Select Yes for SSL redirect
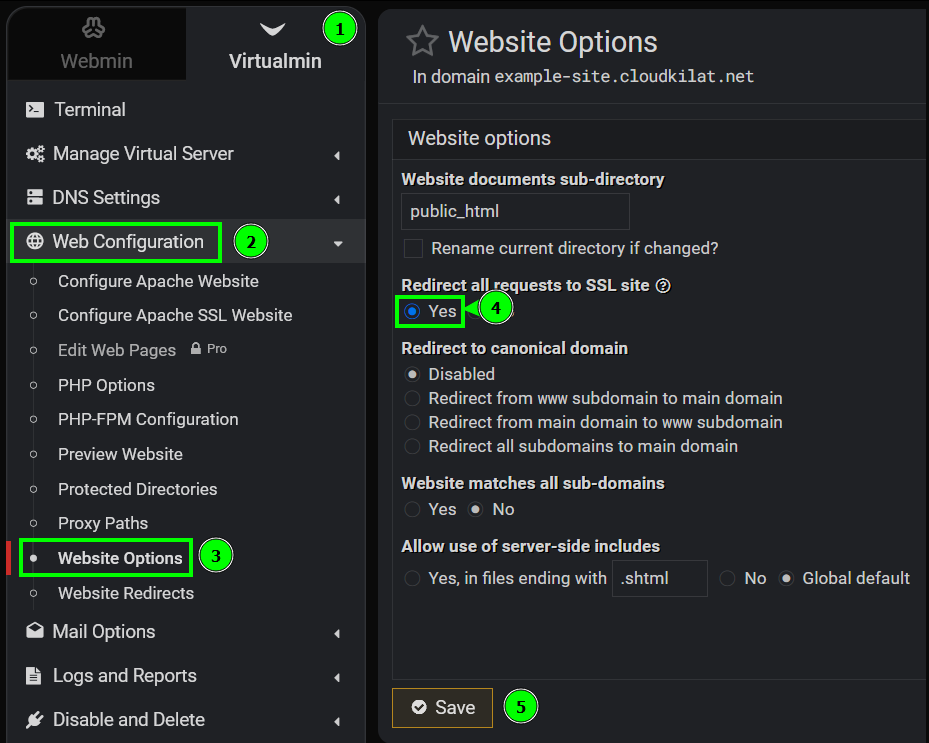 point(412,311)
